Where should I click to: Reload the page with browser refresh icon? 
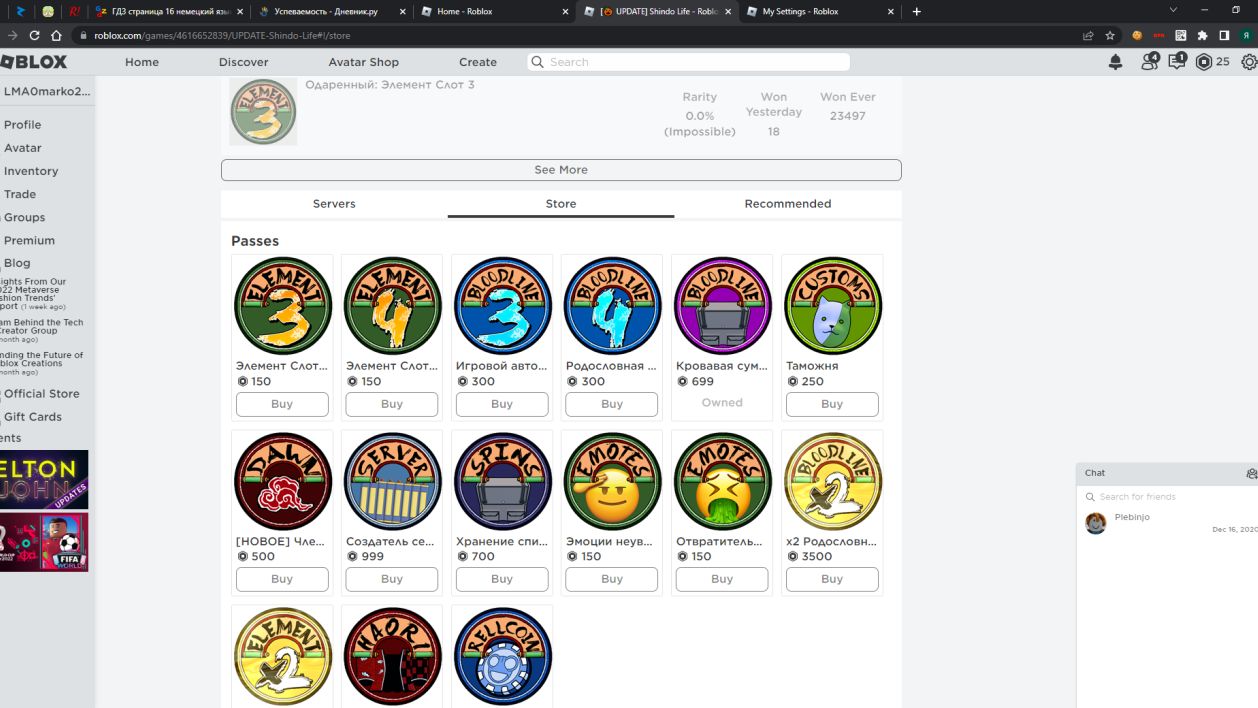[35, 35]
